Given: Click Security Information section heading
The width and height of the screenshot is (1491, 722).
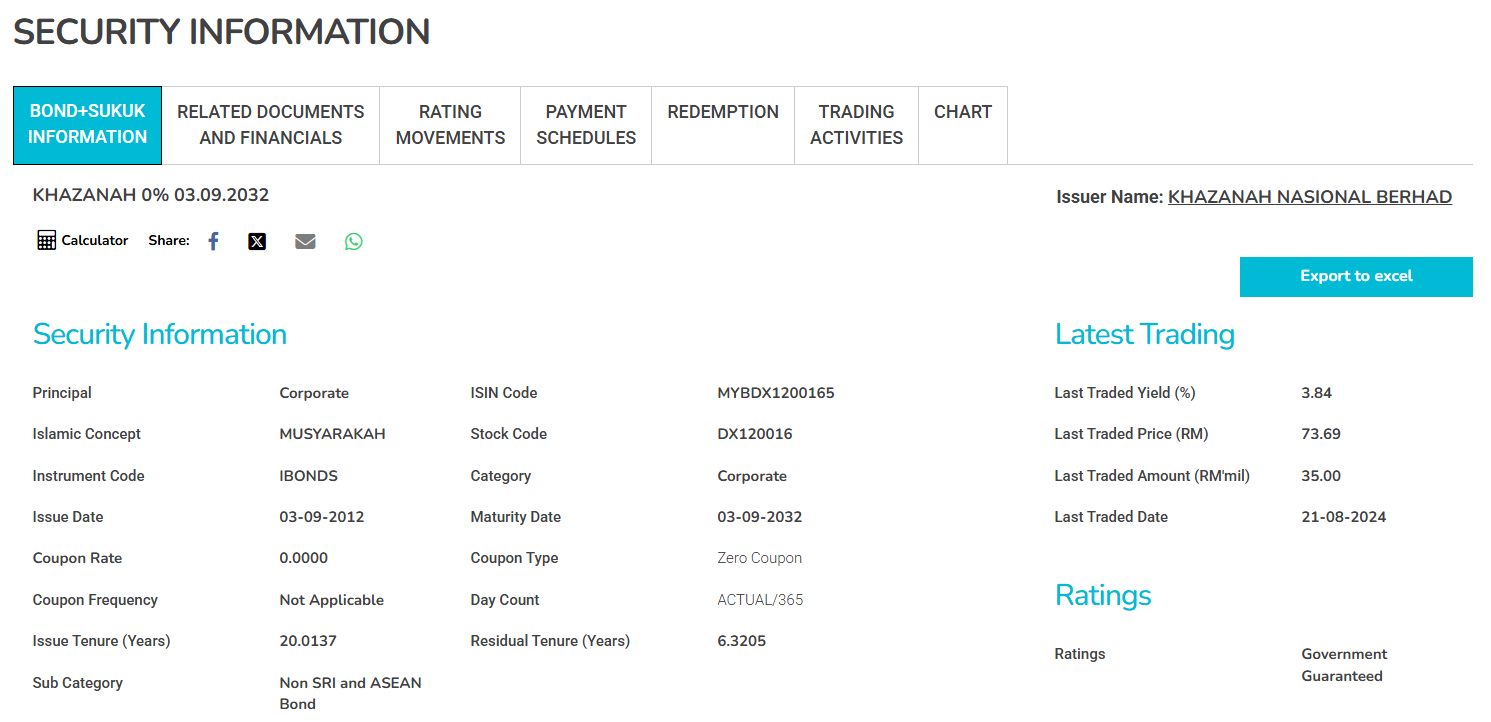Looking at the screenshot, I should [x=160, y=334].
